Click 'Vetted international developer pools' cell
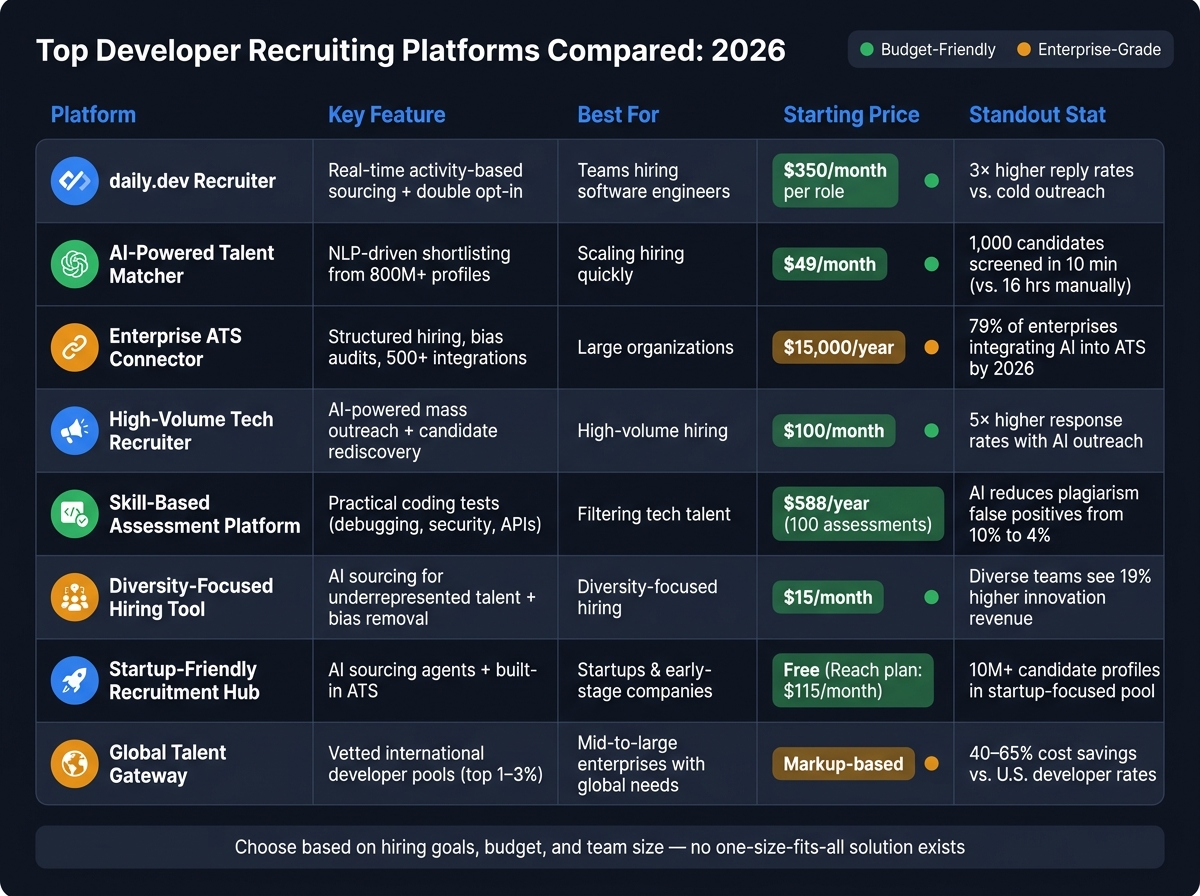Image resolution: width=1200 pixels, height=896 pixels. click(435, 764)
